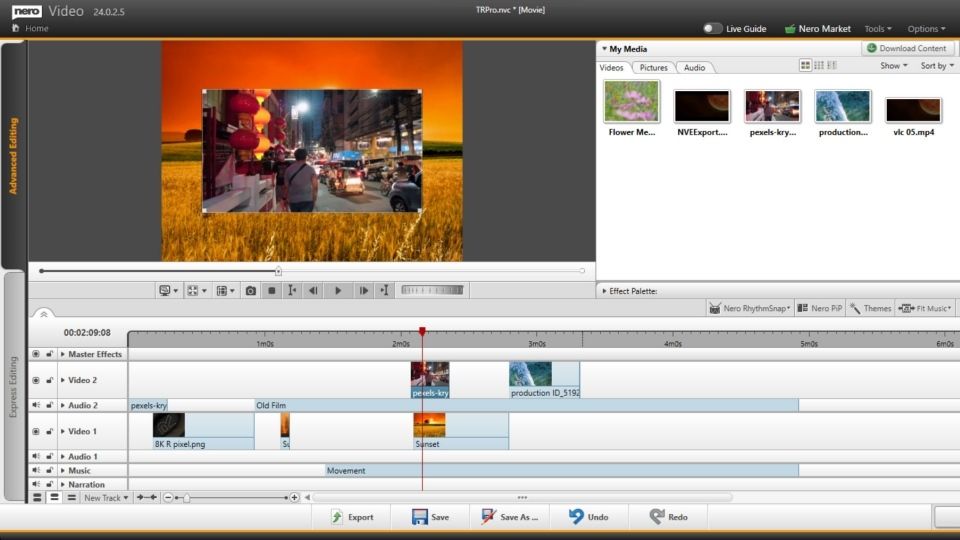Click the snapshot camera icon below the preview
The width and height of the screenshot is (960, 540).
[250, 291]
